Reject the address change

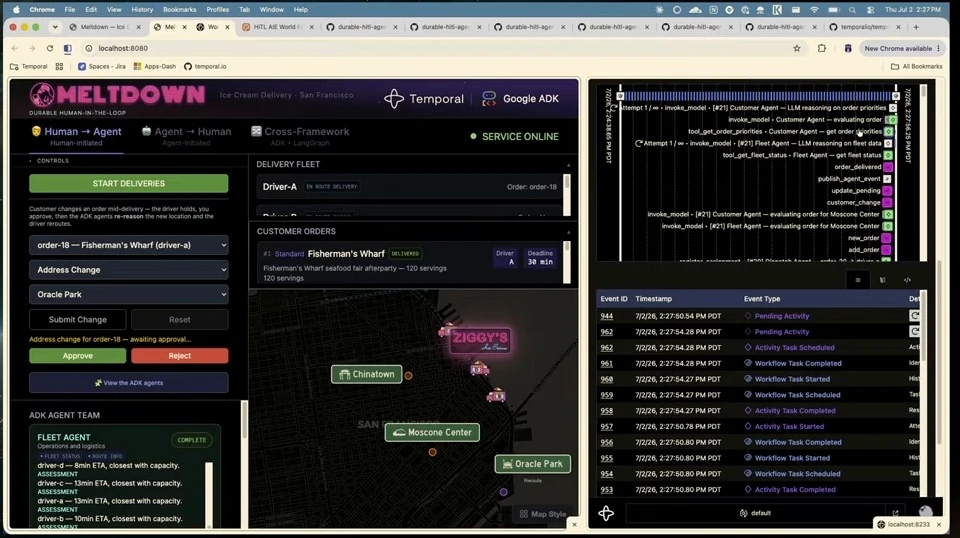click(x=179, y=356)
